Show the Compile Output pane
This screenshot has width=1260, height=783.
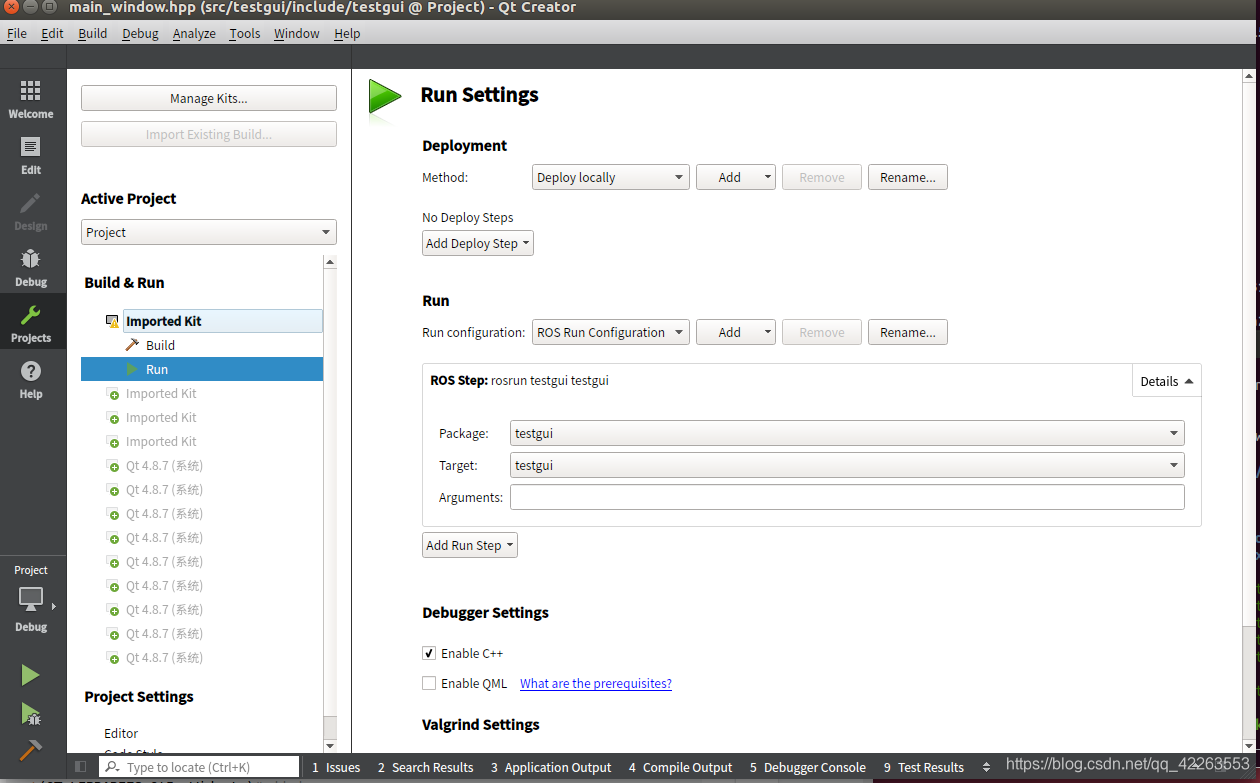680,767
